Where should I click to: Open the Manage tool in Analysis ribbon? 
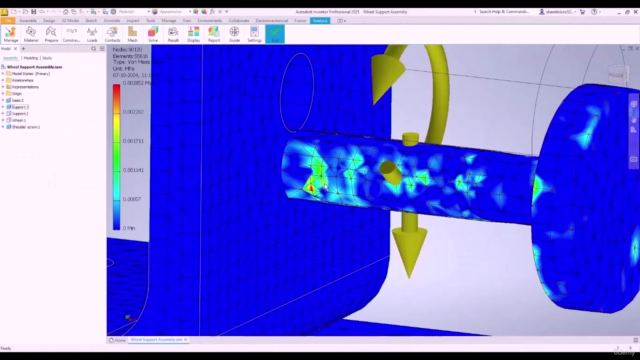(x=11, y=34)
